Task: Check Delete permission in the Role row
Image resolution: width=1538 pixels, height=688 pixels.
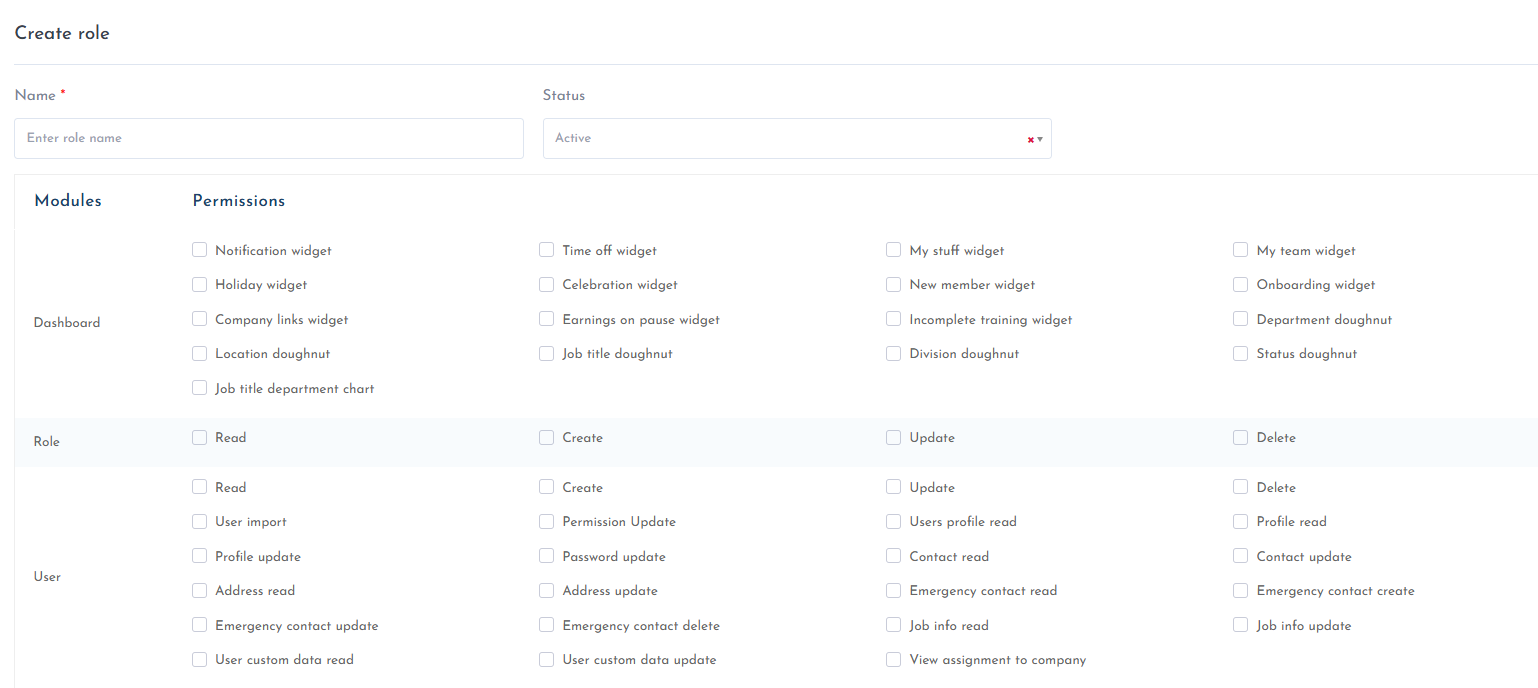Action: point(1240,437)
